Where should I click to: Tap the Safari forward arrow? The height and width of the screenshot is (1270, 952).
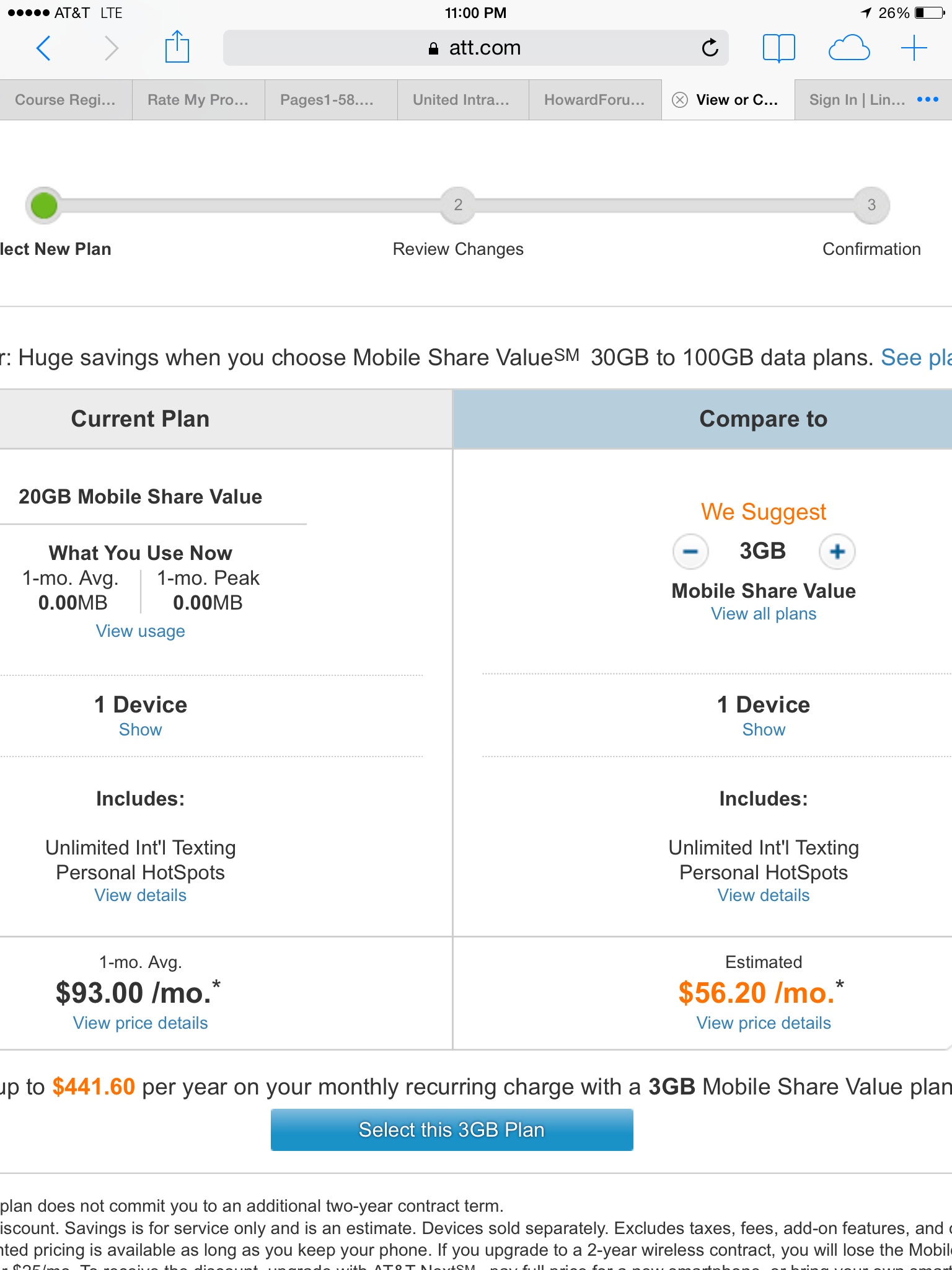pos(111,48)
